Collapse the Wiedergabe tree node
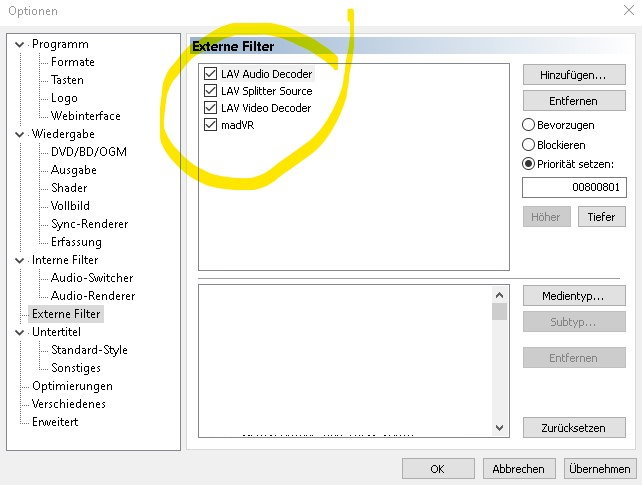The image size is (642, 485). click(19, 134)
